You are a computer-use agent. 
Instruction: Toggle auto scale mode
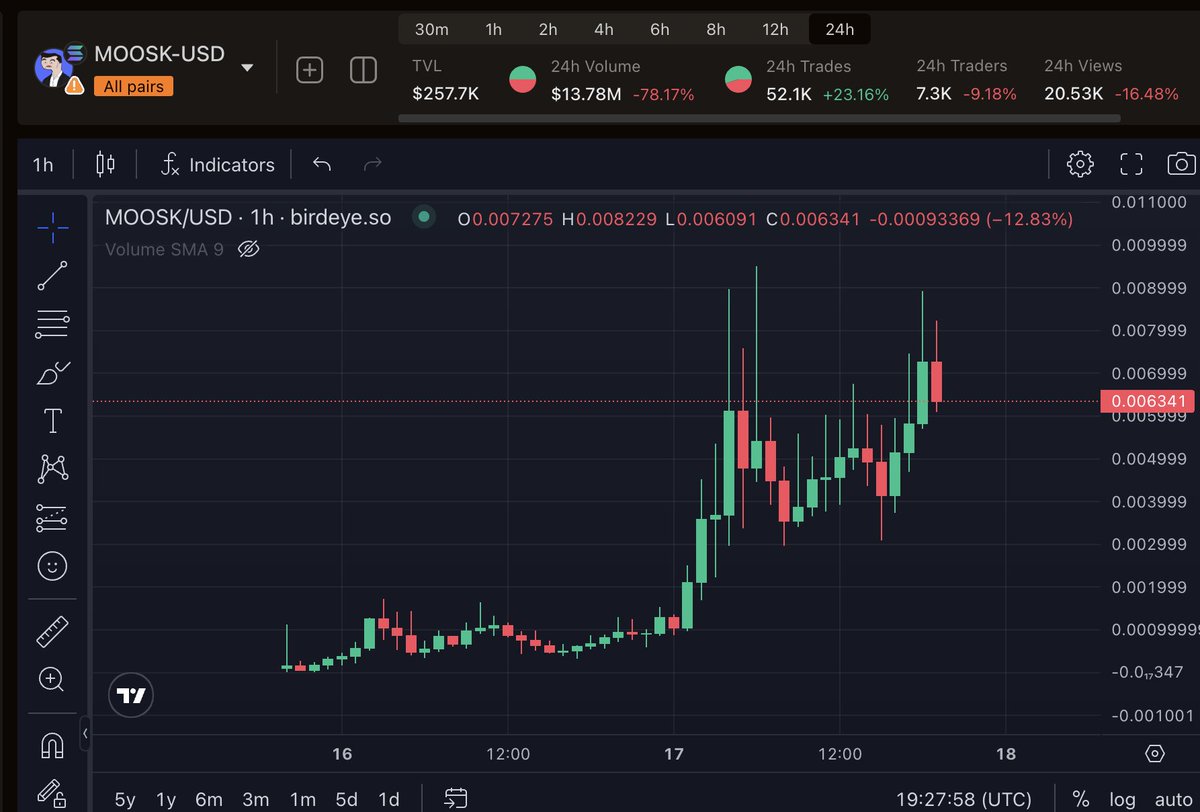coord(1173,799)
